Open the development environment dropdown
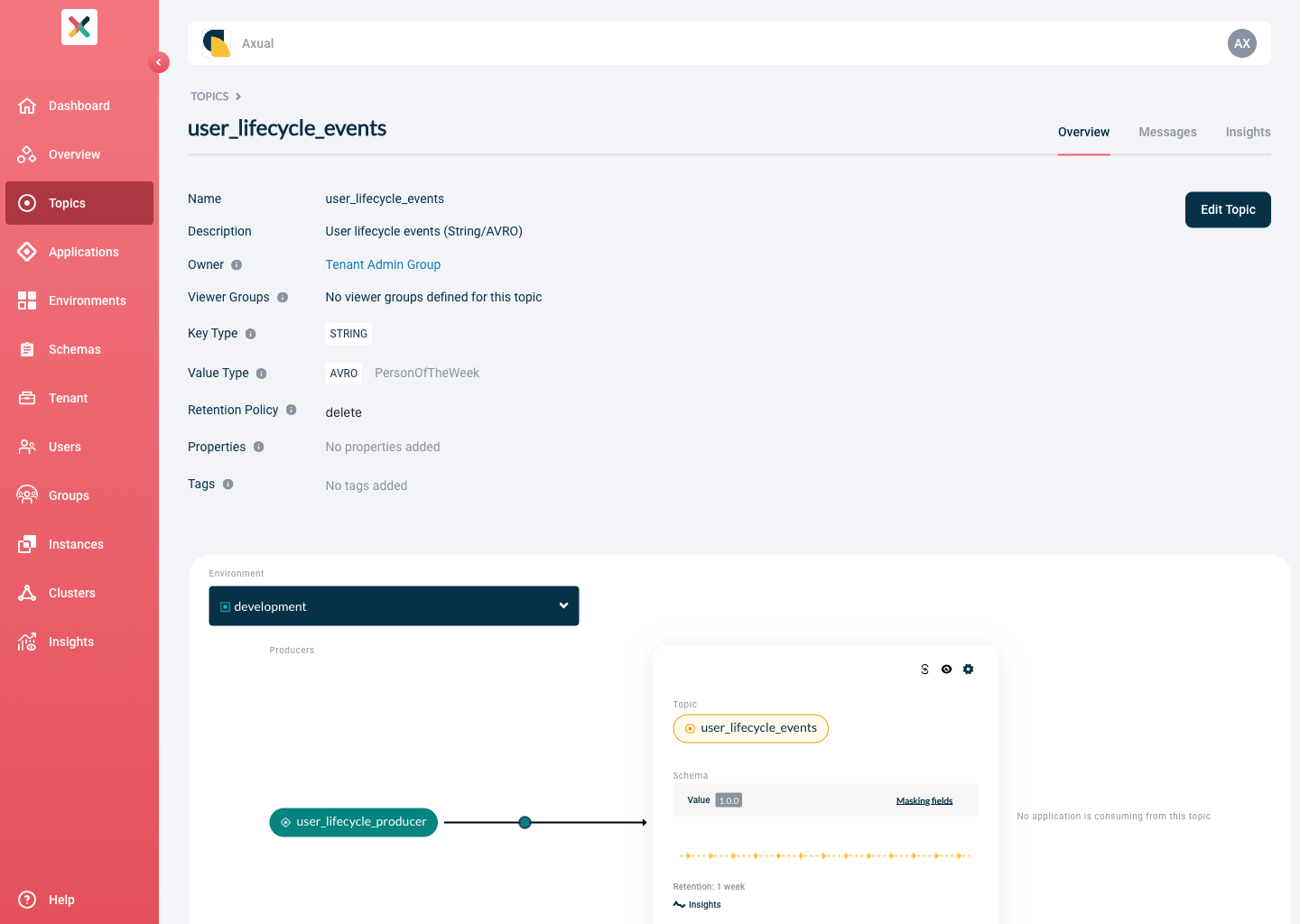 [x=394, y=606]
